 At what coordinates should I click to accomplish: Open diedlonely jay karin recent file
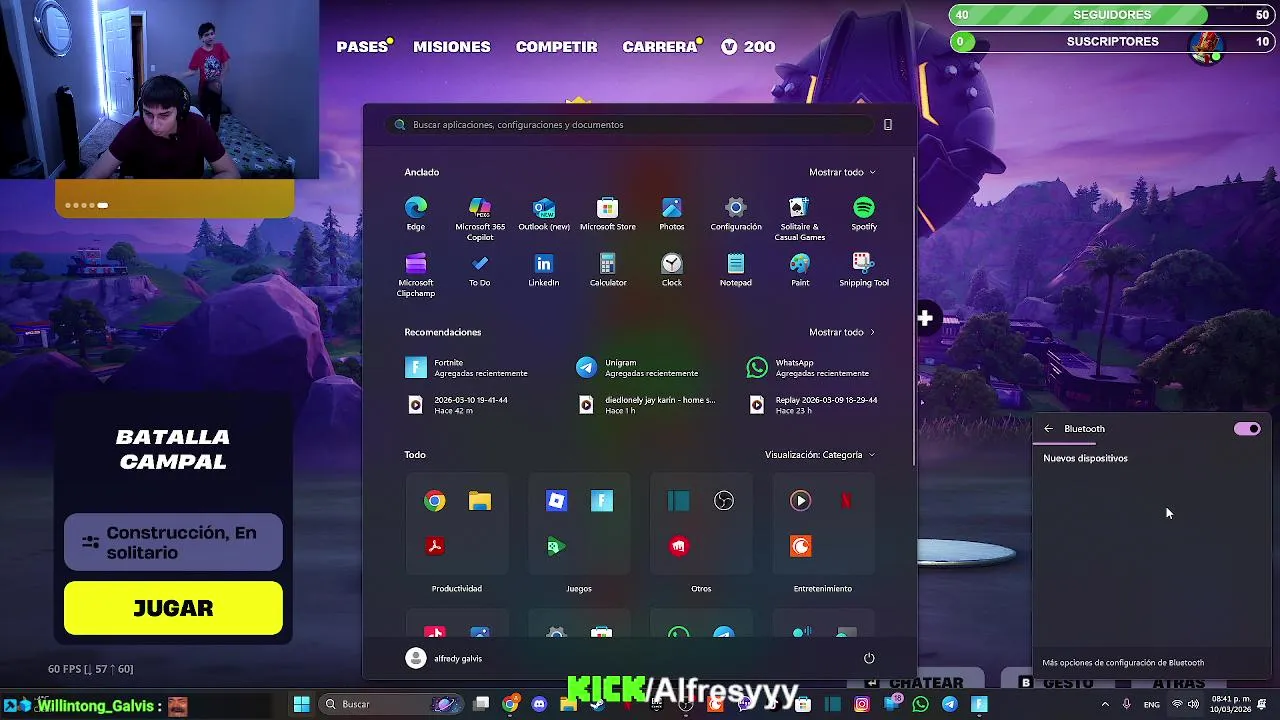click(x=648, y=405)
